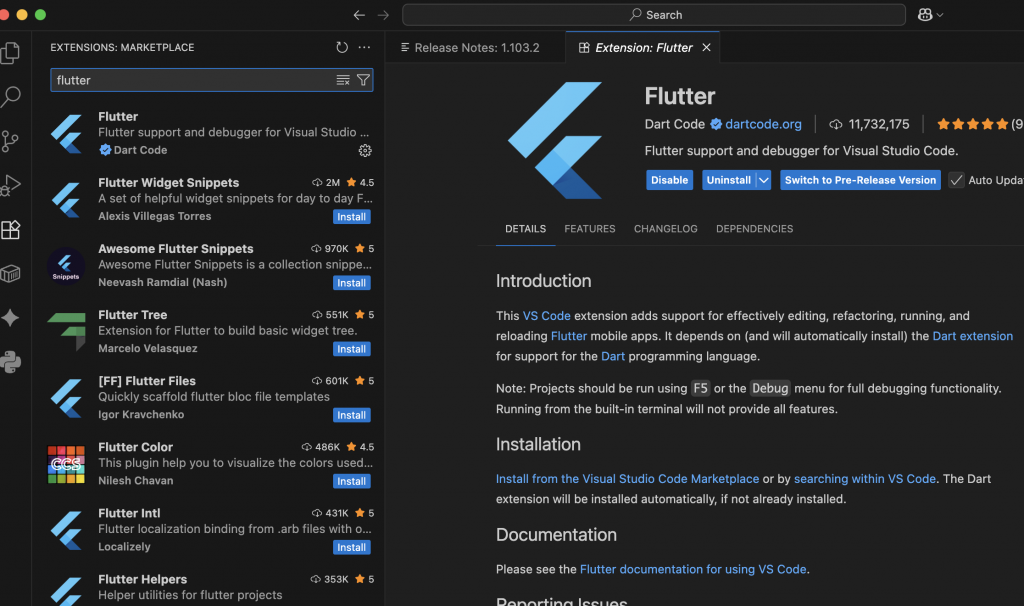Refresh the Extensions Marketplace list
The height and width of the screenshot is (606, 1024).
[342, 47]
